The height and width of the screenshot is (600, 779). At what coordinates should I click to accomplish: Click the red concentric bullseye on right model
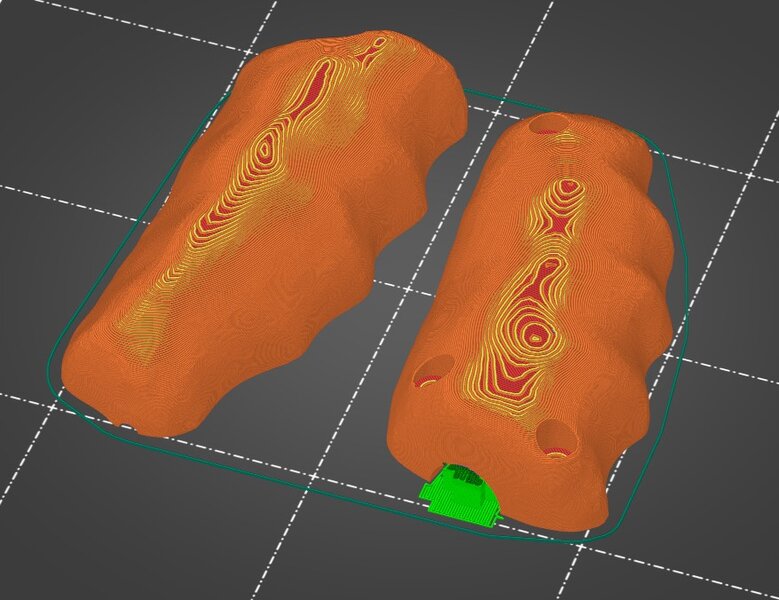[x=536, y=335]
